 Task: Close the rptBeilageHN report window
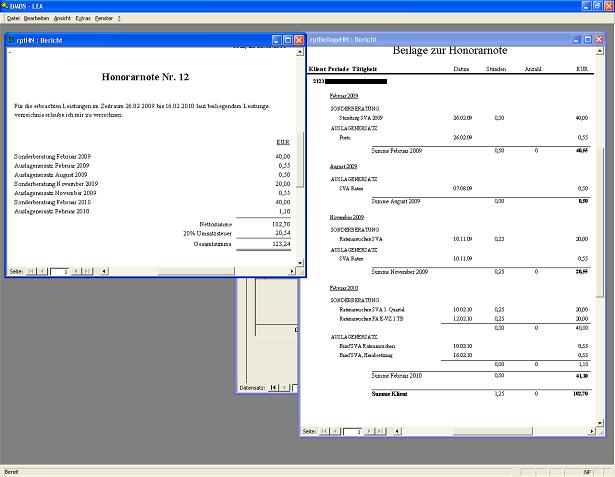click(599, 39)
